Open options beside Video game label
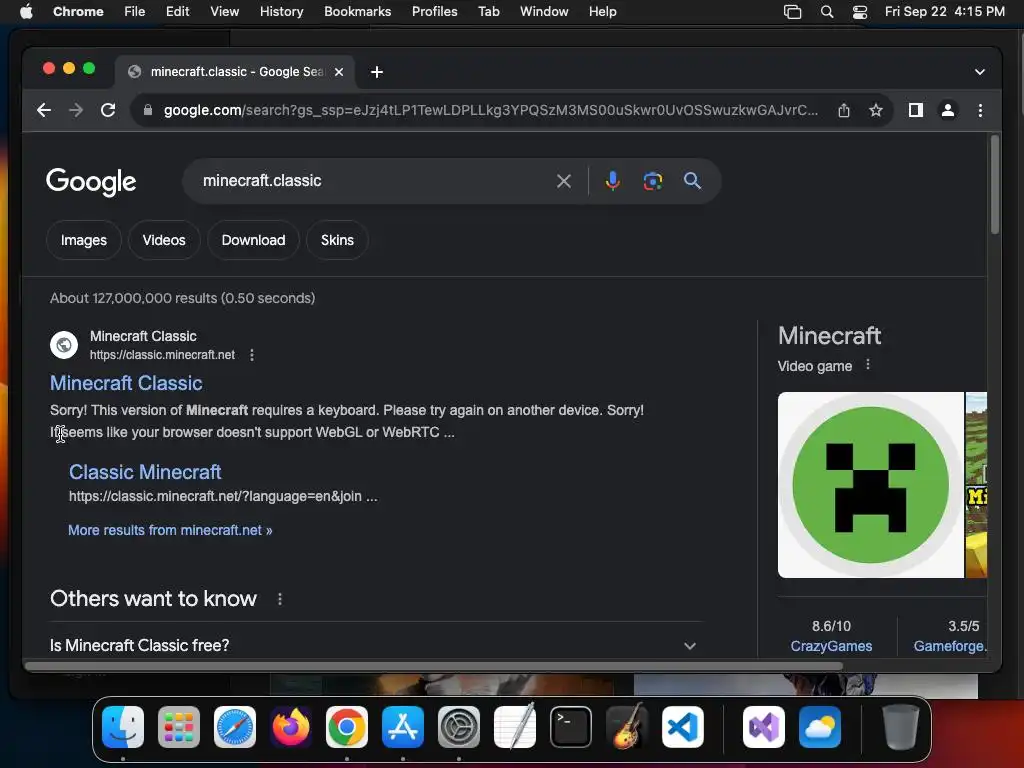The width and height of the screenshot is (1024, 768). pos(868,364)
